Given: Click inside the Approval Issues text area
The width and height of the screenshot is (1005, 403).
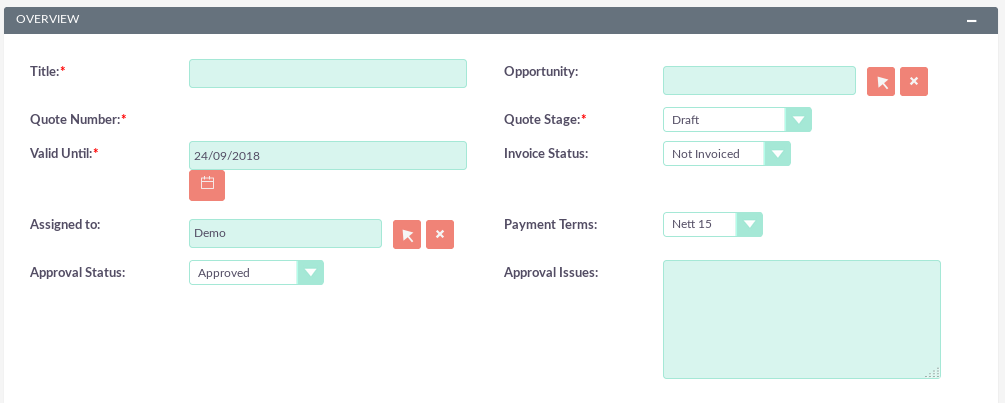Looking at the screenshot, I should 801,319.
